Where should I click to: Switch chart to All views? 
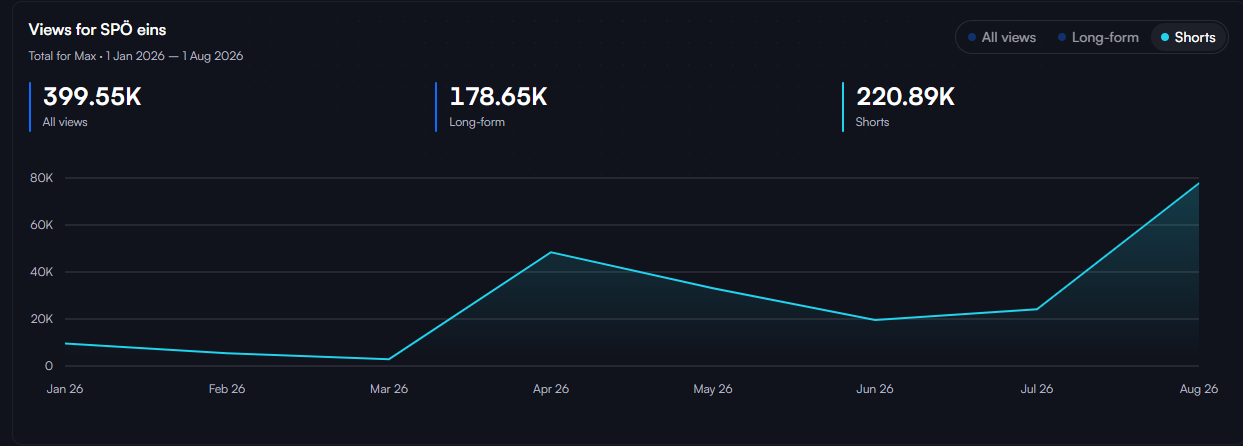(1001, 37)
